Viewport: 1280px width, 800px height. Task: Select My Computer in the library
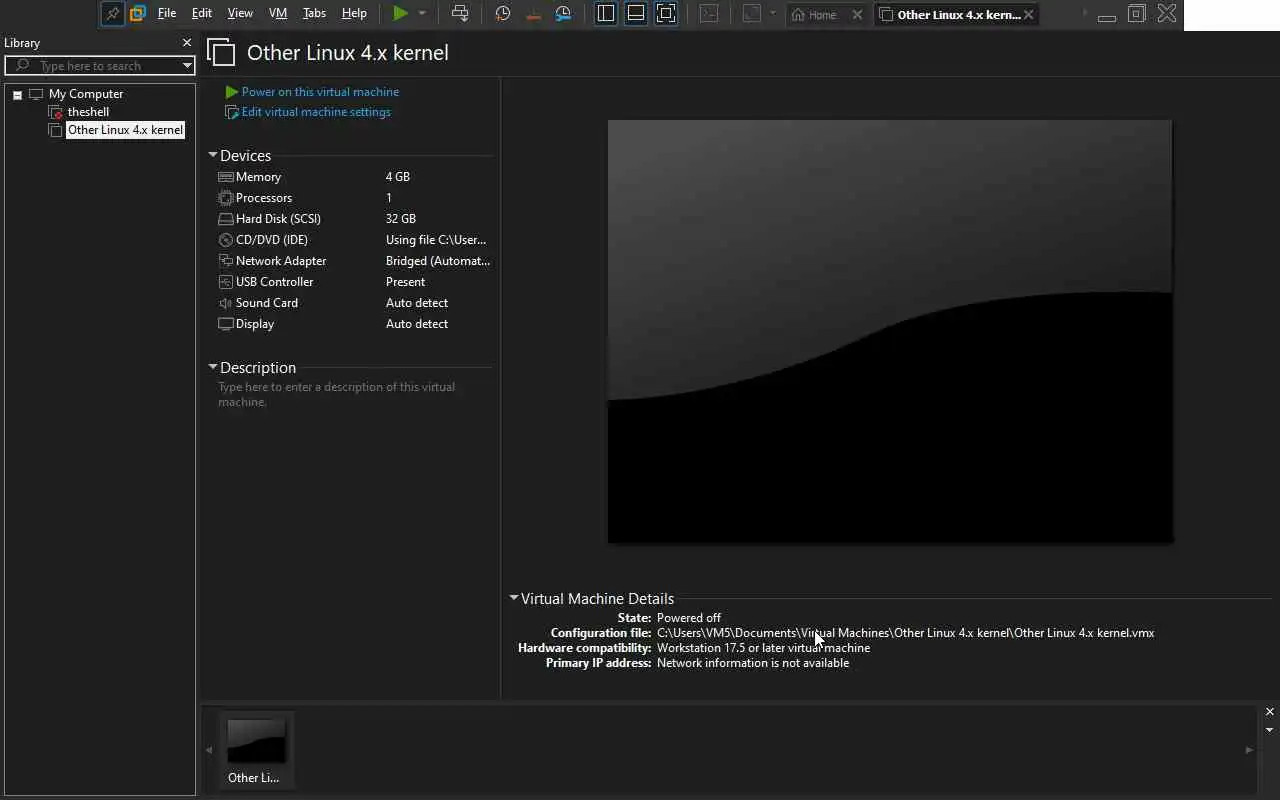(86, 94)
